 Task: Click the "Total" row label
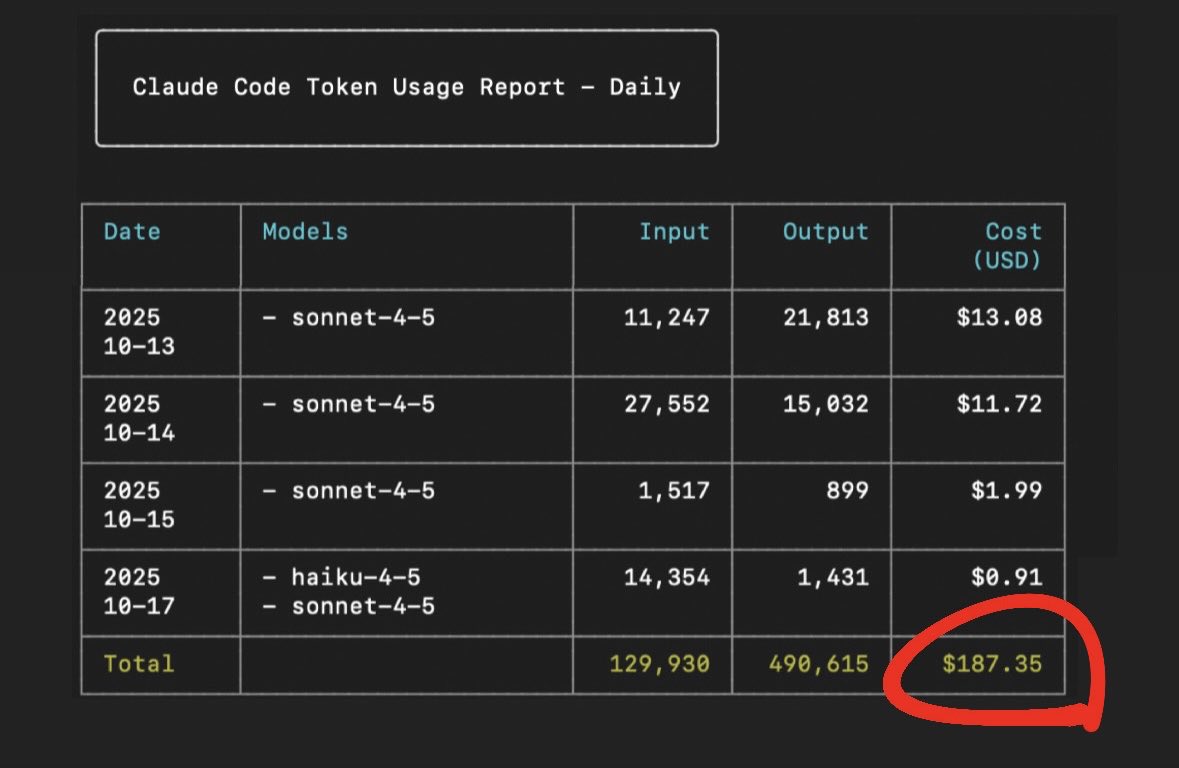click(x=139, y=663)
